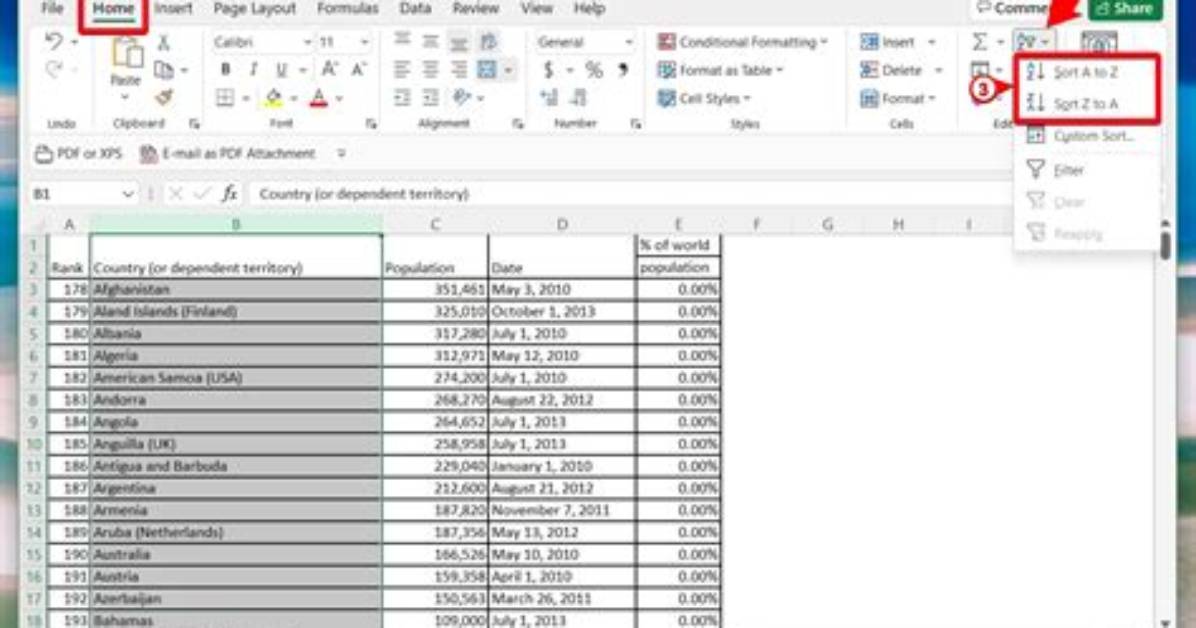Open Conditional Formatting menu
1196x628 pixels.
tap(742, 42)
